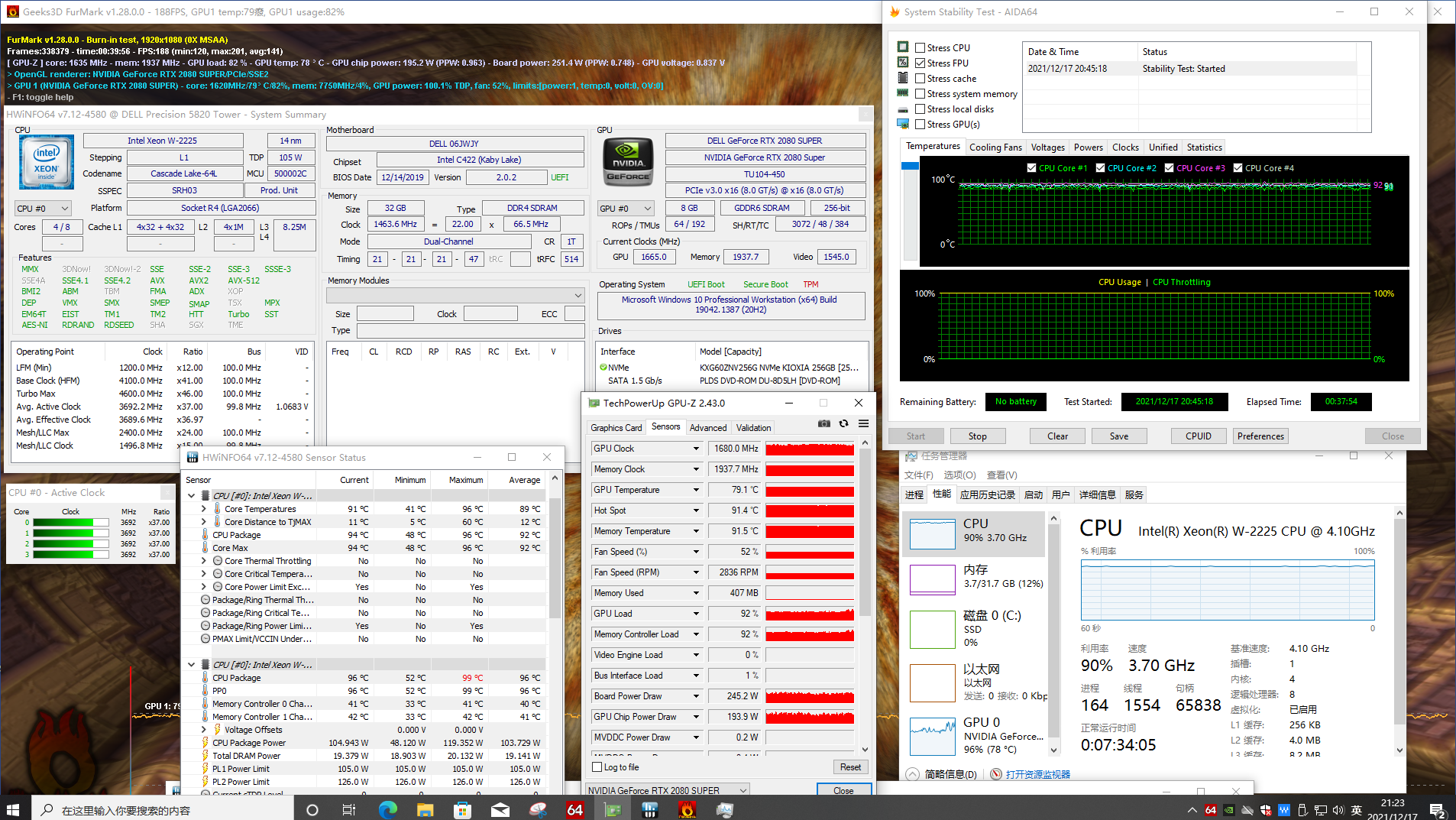1456x820 pixels.
Task: Click the HWiNFO Sensor Status window icon
Action: click(193, 457)
